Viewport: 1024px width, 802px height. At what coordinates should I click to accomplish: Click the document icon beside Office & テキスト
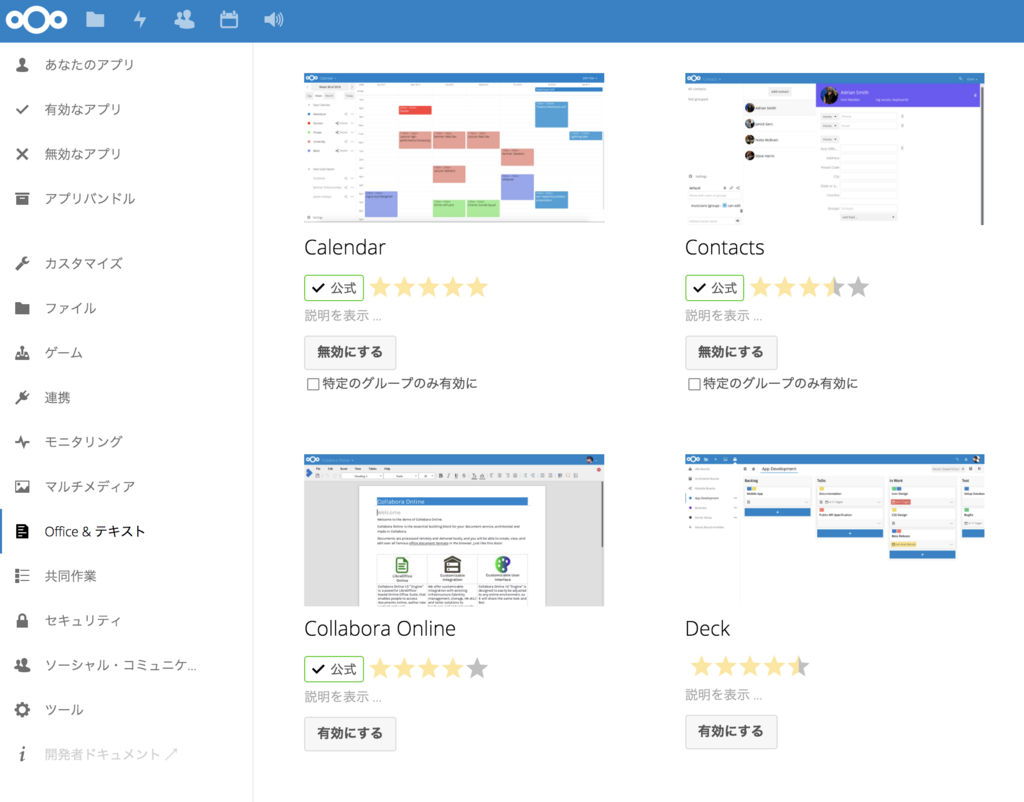22,532
